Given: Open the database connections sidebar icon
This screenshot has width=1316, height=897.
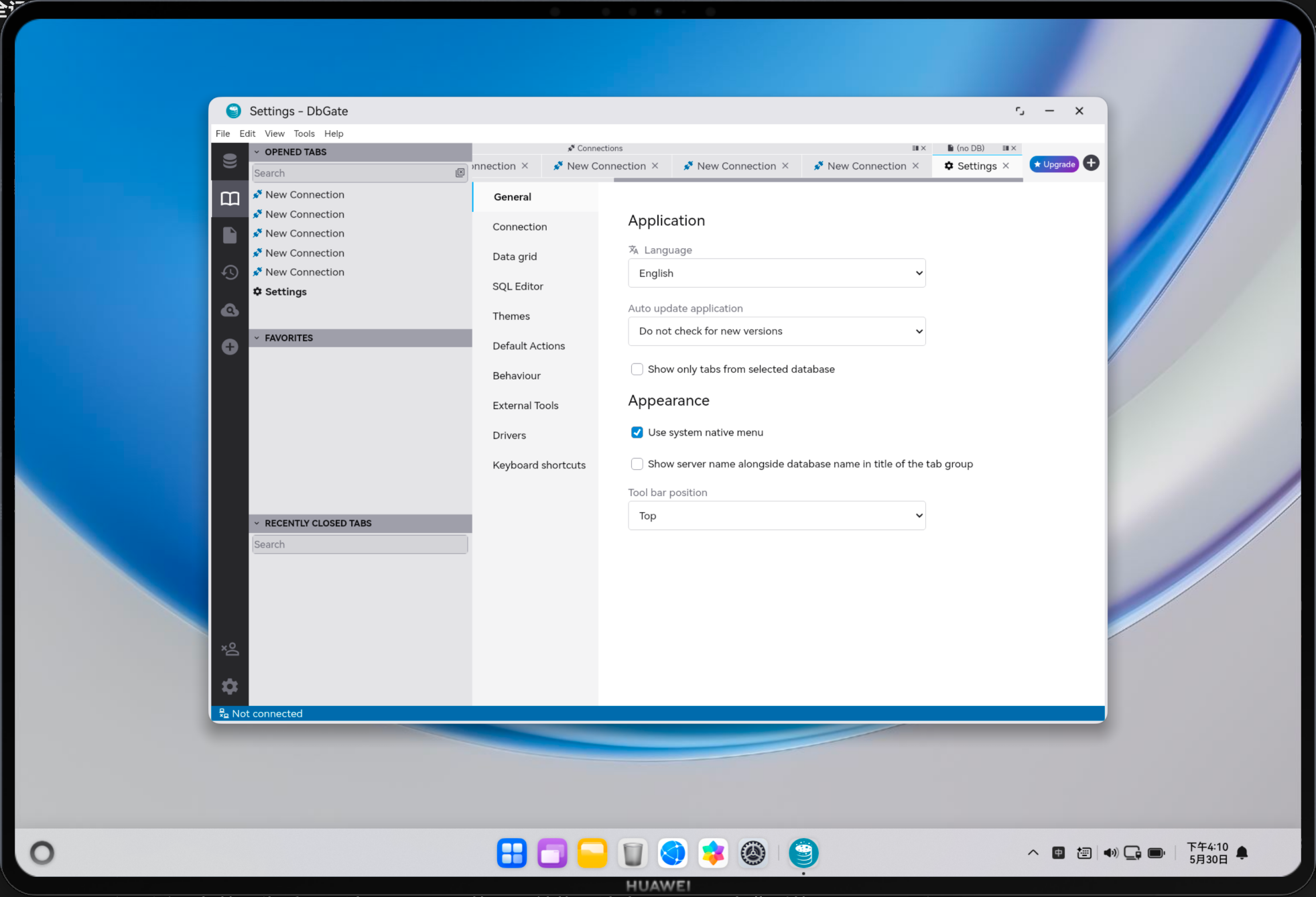Looking at the screenshot, I should [230, 161].
